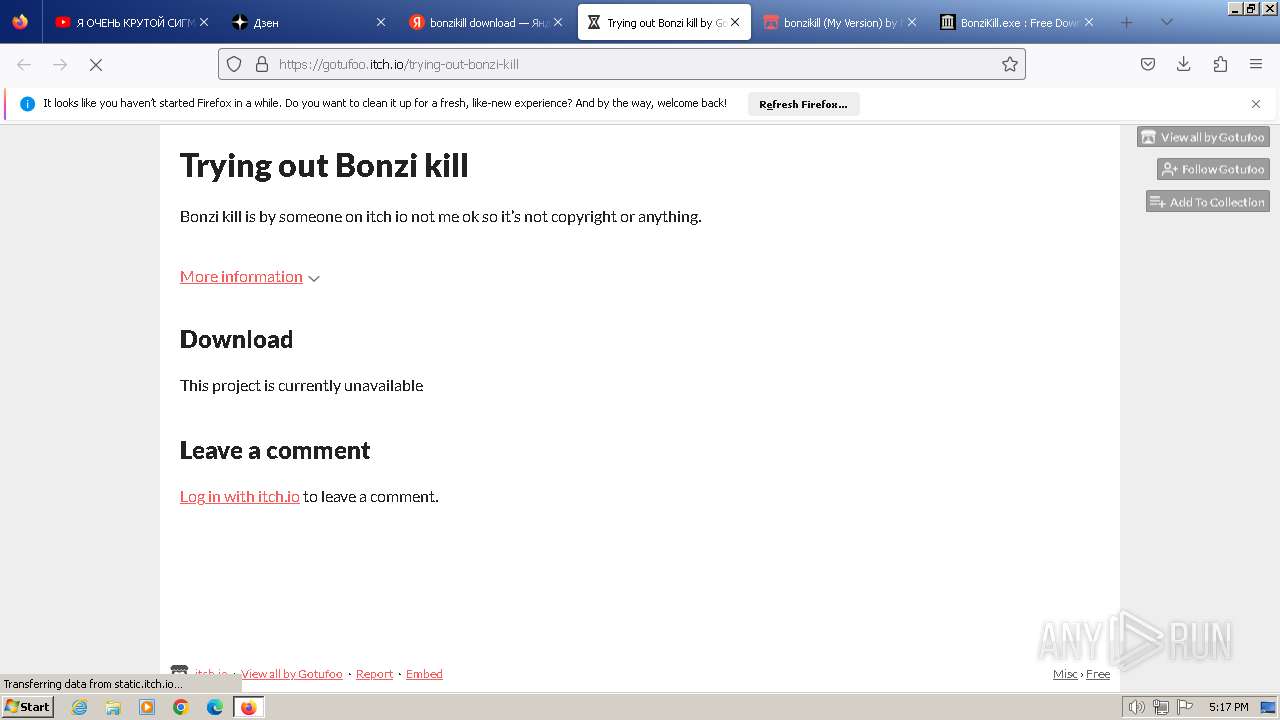Click the itch.io logo icon in footer

[x=180, y=672]
